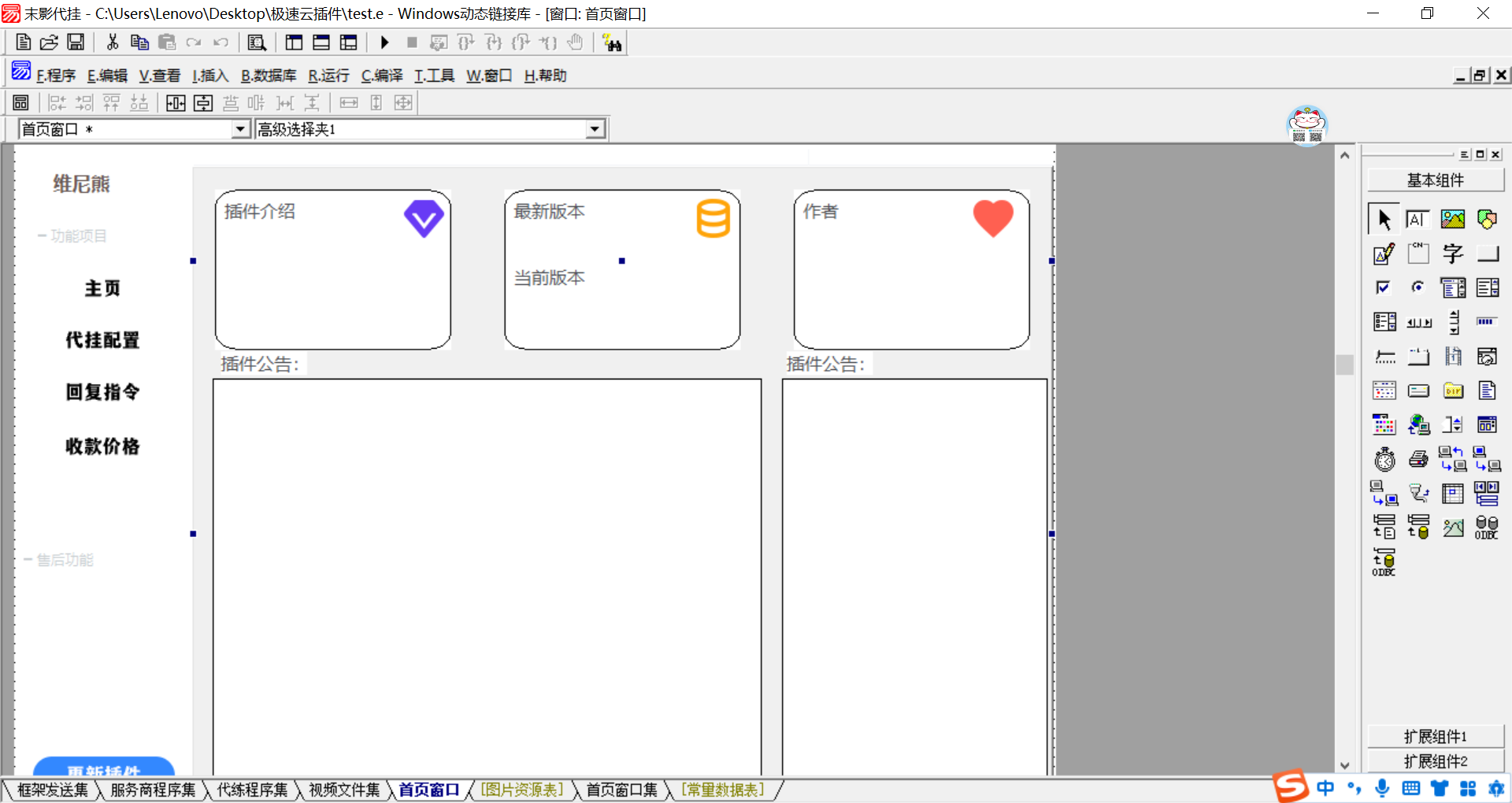Toggle horizontal centering in window button
1512x803 pixels.
(x=176, y=103)
